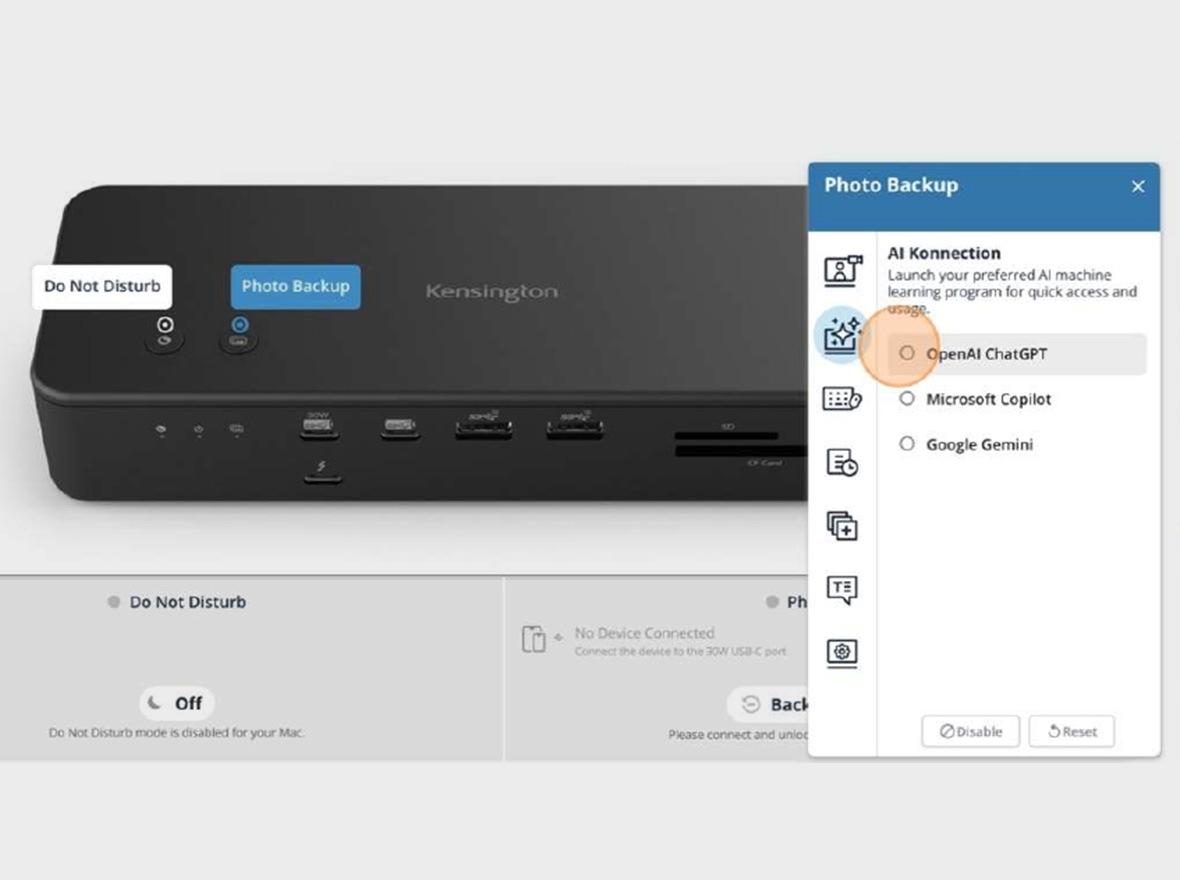Image resolution: width=1180 pixels, height=880 pixels.
Task: Open the video conference settings panel icon
Action: click(x=843, y=270)
